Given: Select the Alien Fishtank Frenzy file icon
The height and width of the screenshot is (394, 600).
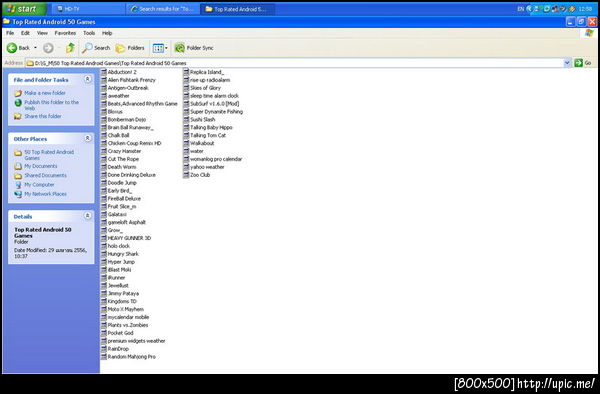Looking at the screenshot, I should tap(104, 80).
